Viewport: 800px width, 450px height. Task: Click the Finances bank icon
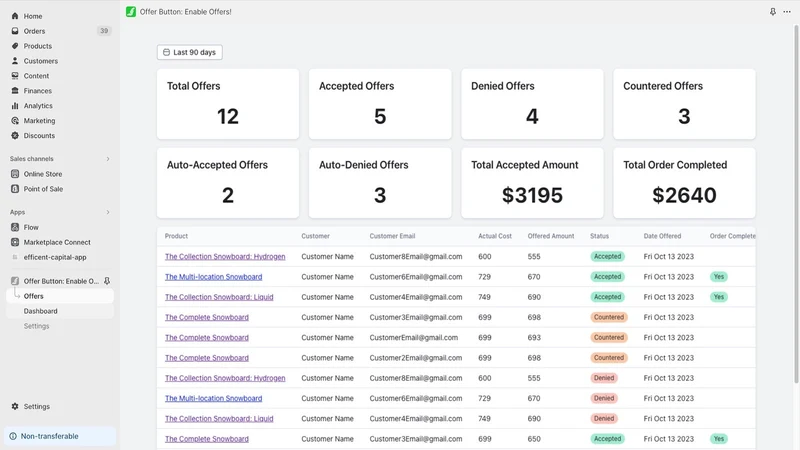(15, 91)
